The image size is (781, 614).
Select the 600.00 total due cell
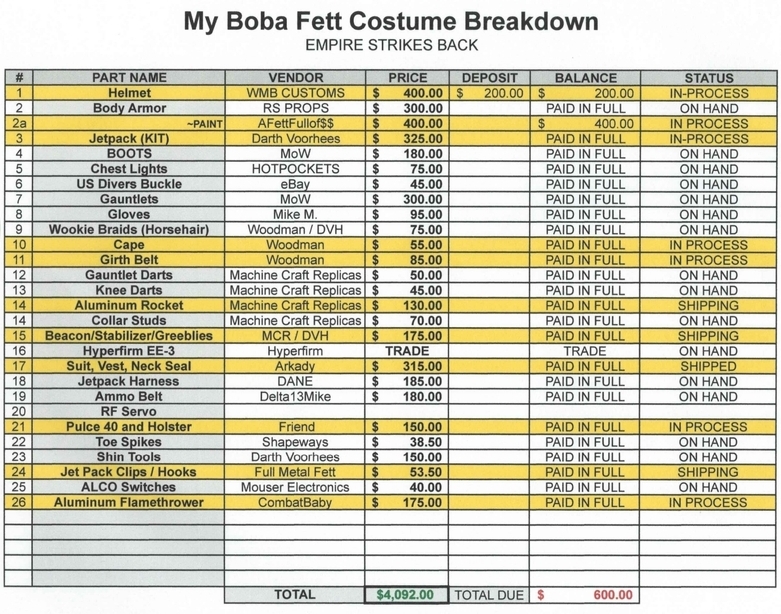point(585,595)
